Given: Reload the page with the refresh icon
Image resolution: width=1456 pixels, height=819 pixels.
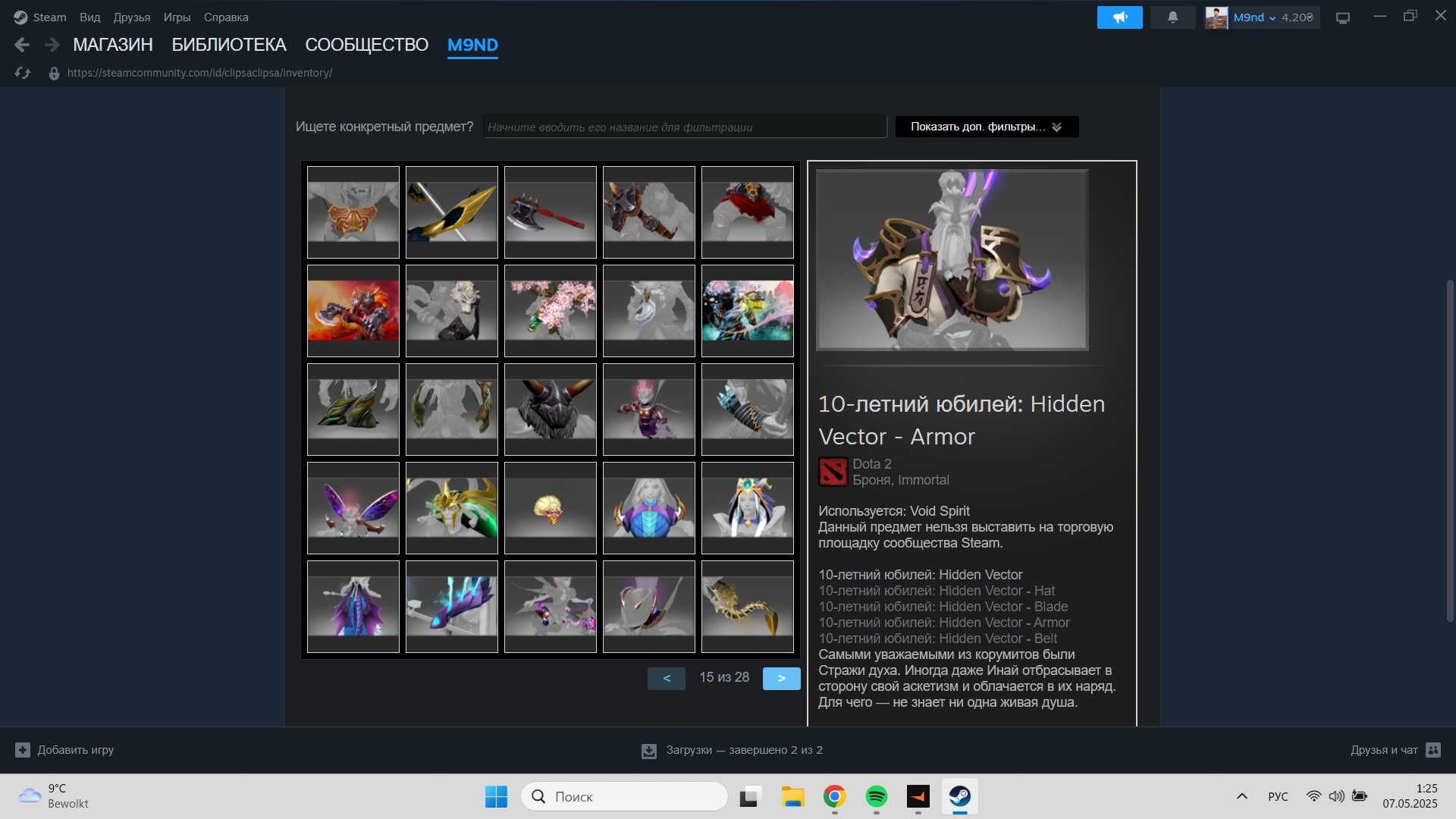Looking at the screenshot, I should (23, 73).
